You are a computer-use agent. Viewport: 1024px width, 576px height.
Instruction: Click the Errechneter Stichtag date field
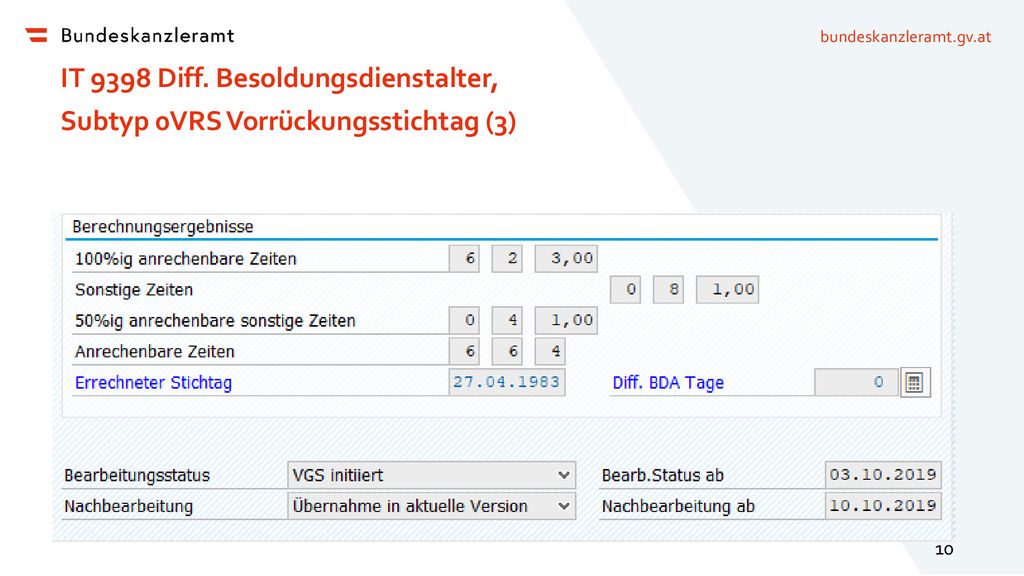pos(507,383)
